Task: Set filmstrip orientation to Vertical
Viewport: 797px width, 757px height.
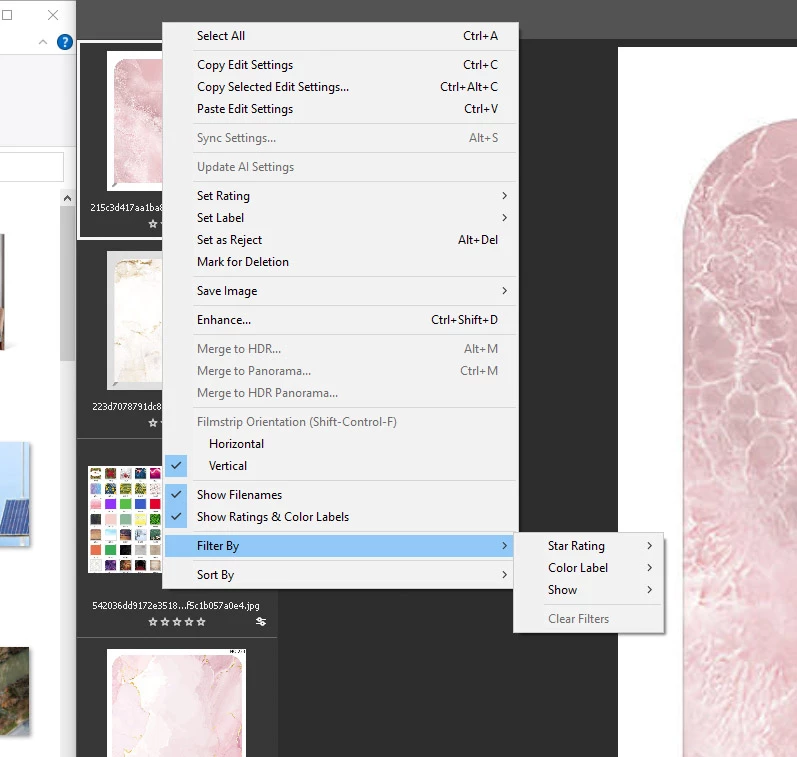Action: pyautogui.click(x=341, y=466)
